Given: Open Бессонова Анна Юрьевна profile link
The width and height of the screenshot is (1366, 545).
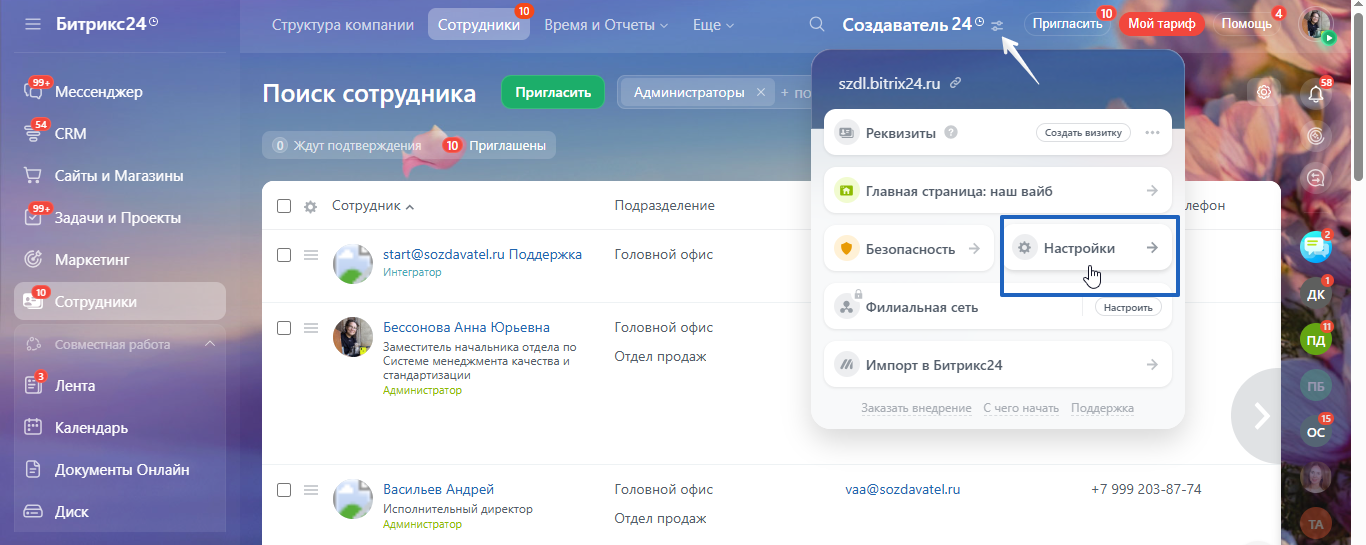Looking at the screenshot, I should coord(466,327).
